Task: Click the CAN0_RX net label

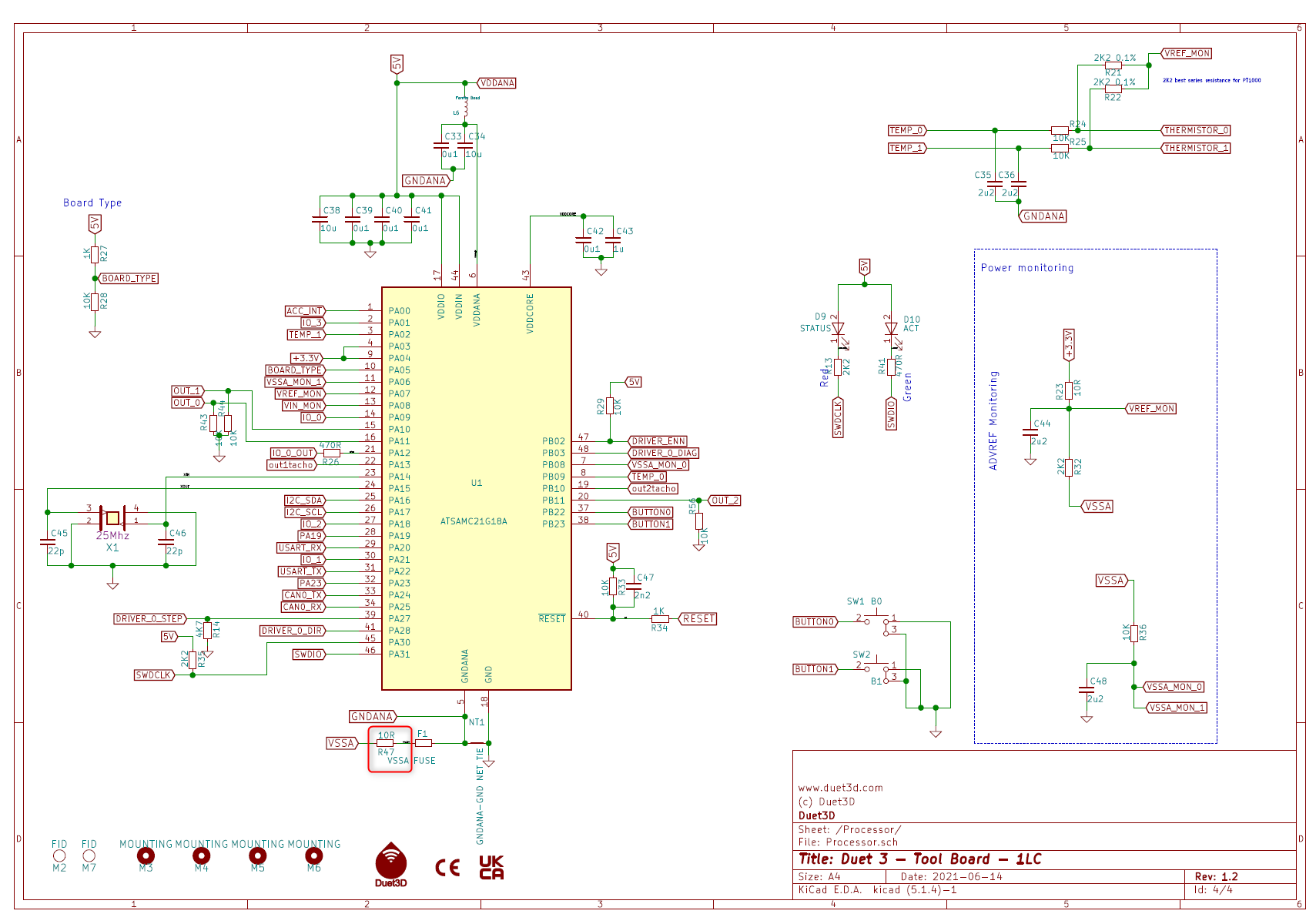Action: click(x=303, y=607)
